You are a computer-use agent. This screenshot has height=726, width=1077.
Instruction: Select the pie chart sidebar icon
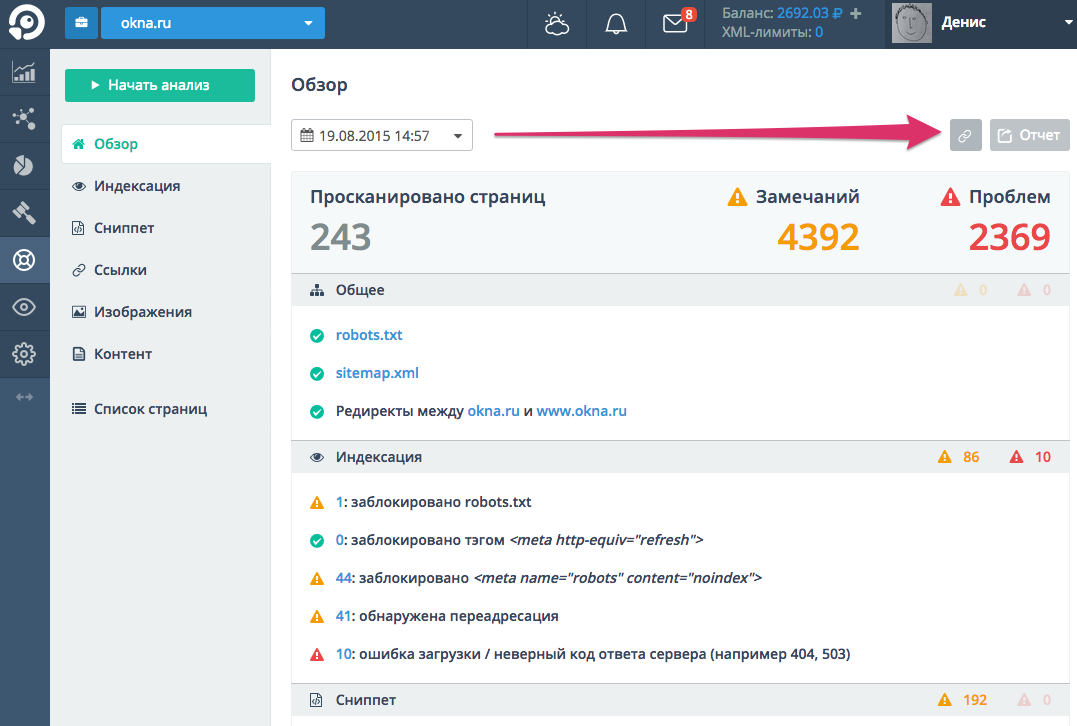(x=24, y=166)
